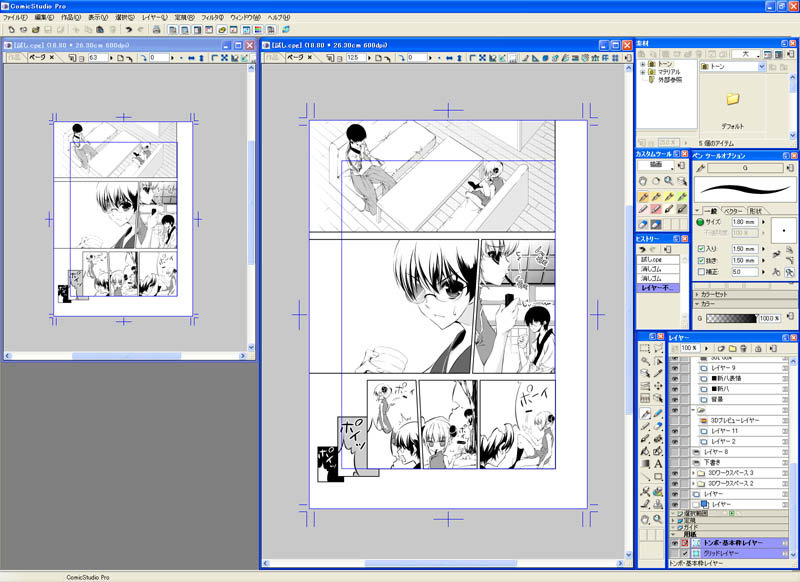800x582 pixels.
Task: Expand the マテリアル tree node
Action: pos(643,72)
